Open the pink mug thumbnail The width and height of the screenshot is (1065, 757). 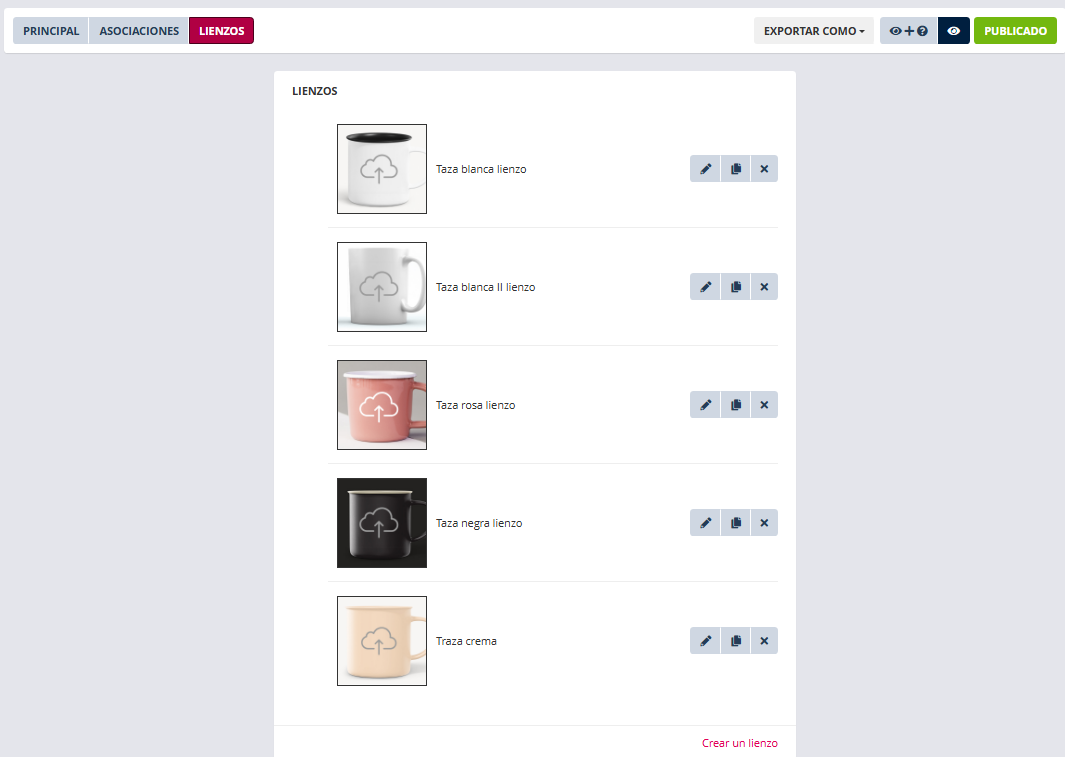point(382,405)
